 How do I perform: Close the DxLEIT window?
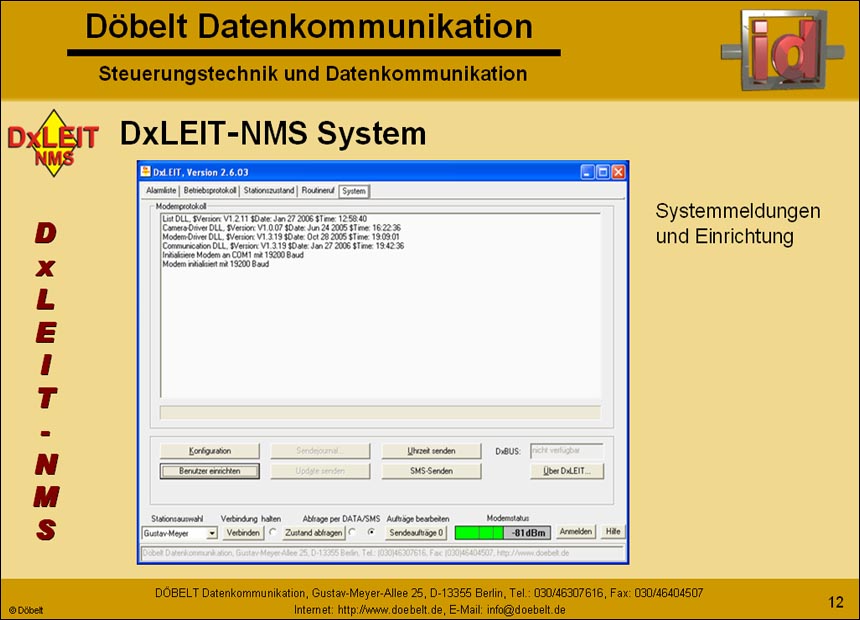pyautogui.click(x=618, y=172)
